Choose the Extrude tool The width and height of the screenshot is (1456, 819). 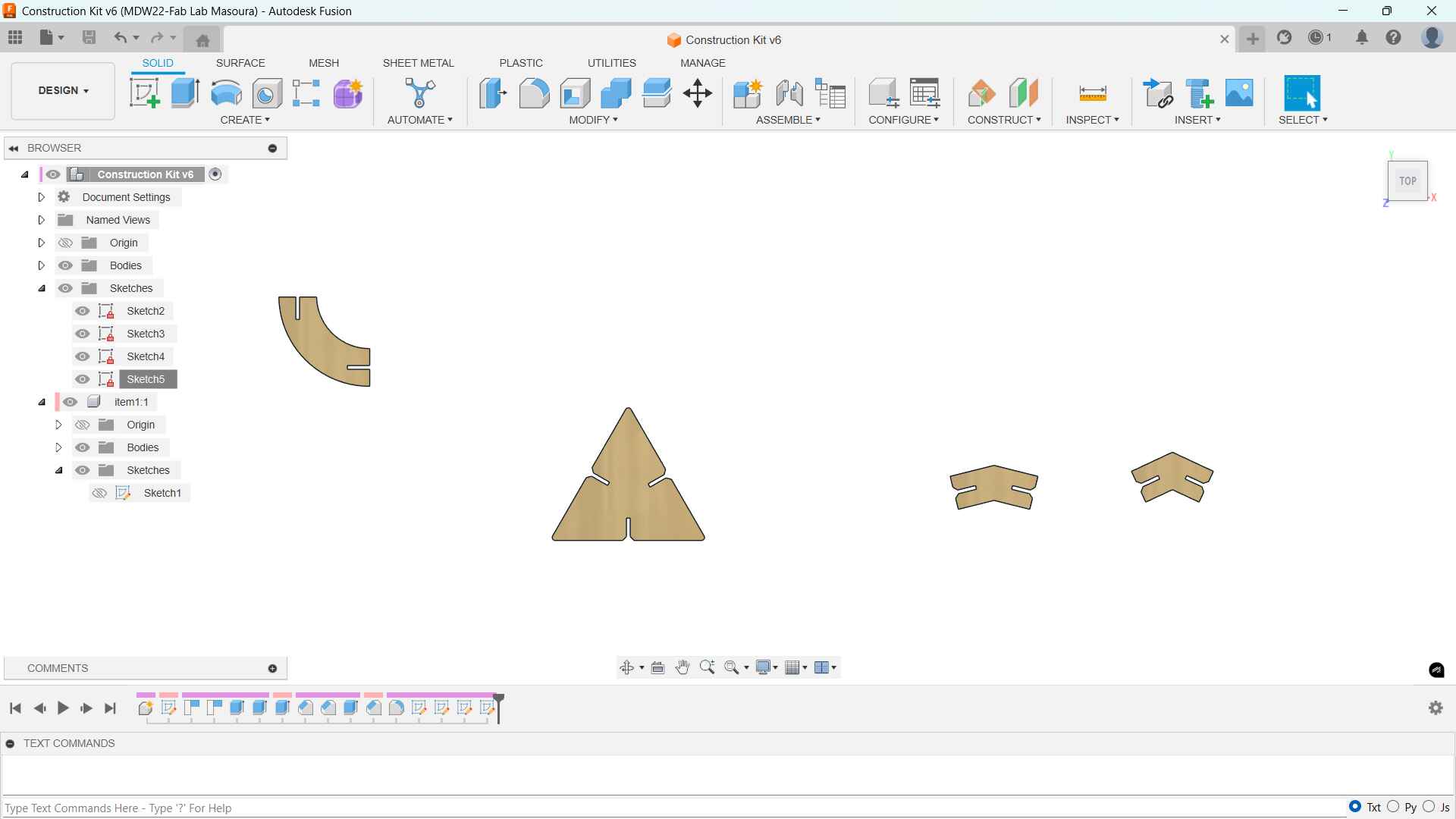coord(185,93)
